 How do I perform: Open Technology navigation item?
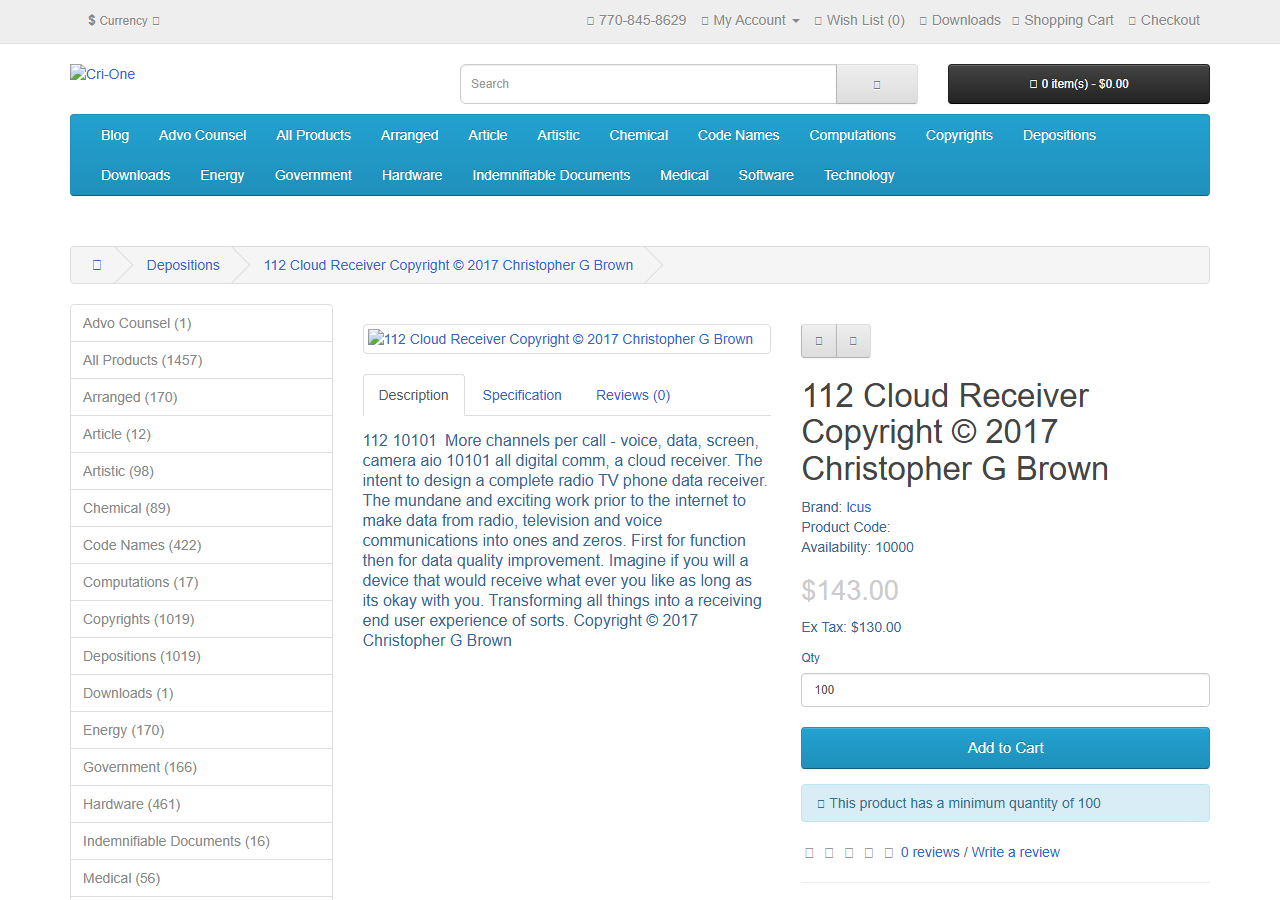[859, 175]
